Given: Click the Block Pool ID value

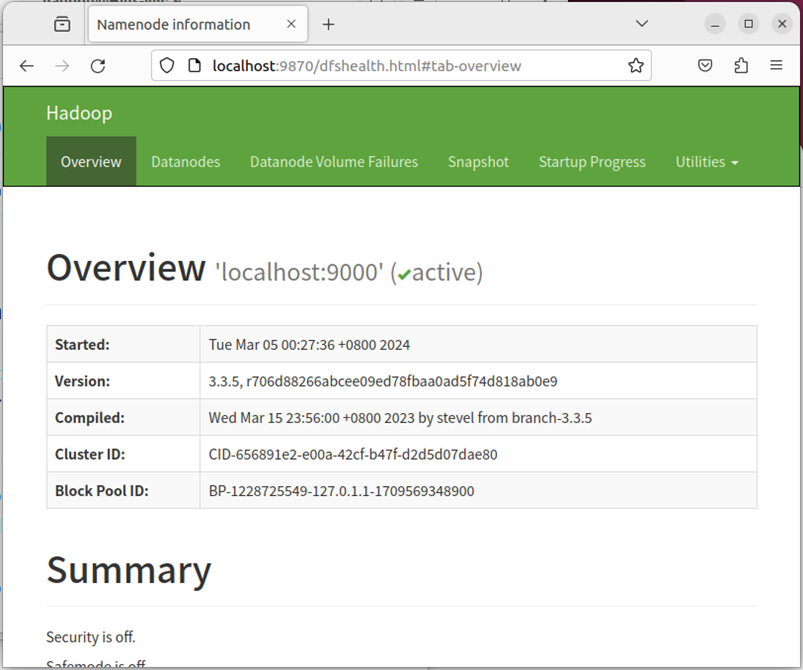Looking at the screenshot, I should click(x=341, y=491).
